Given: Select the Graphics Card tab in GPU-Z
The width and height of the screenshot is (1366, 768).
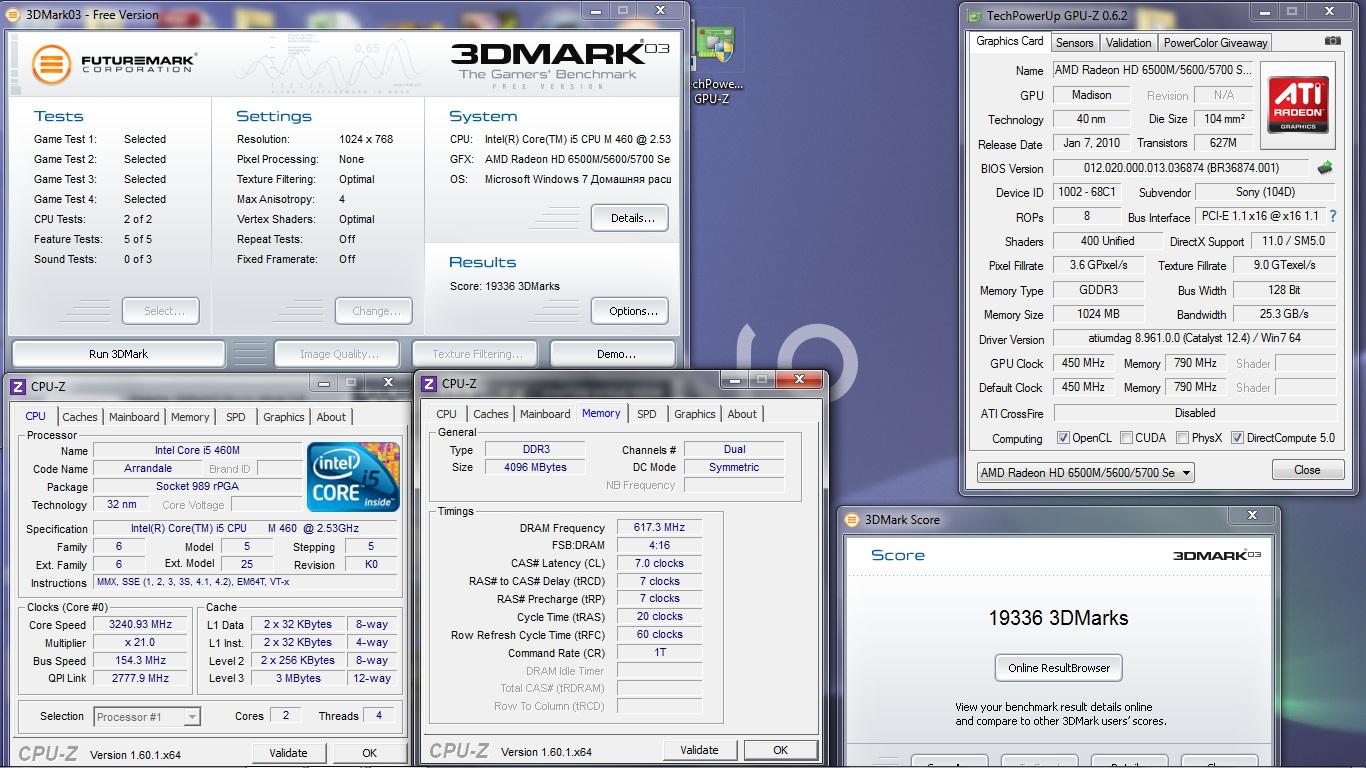Looking at the screenshot, I should click(x=1009, y=41).
